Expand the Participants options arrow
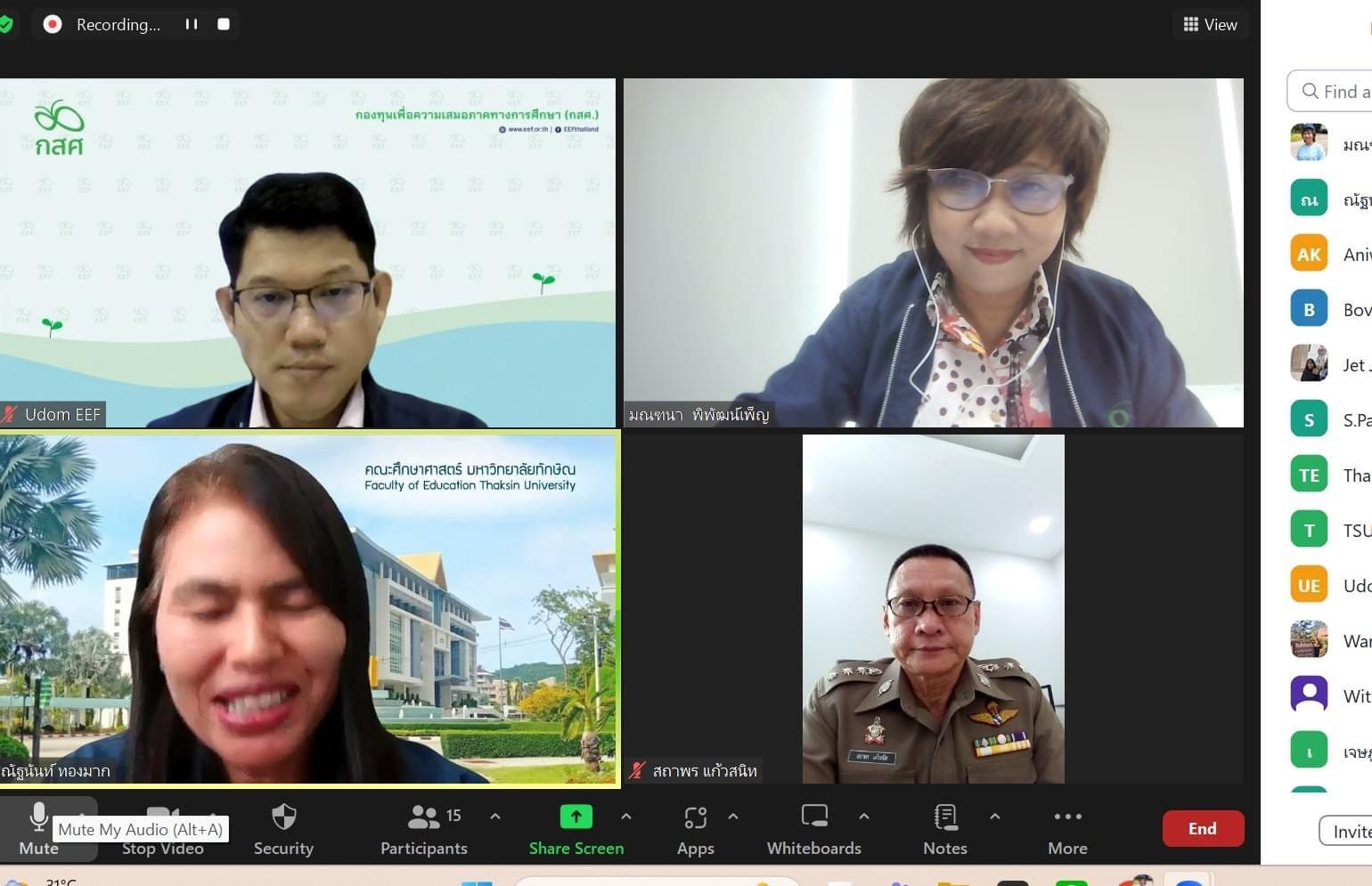This screenshot has height=886, width=1372. click(495, 816)
